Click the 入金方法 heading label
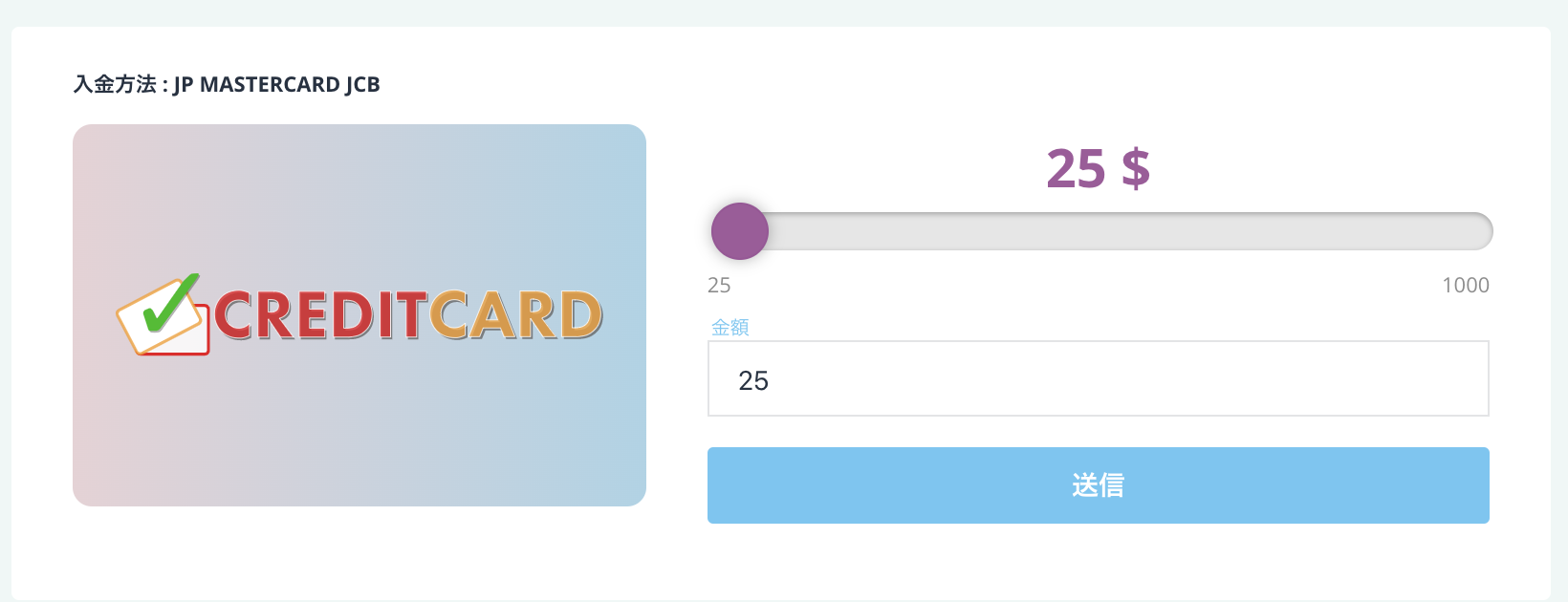1568x602 pixels. 115,84
